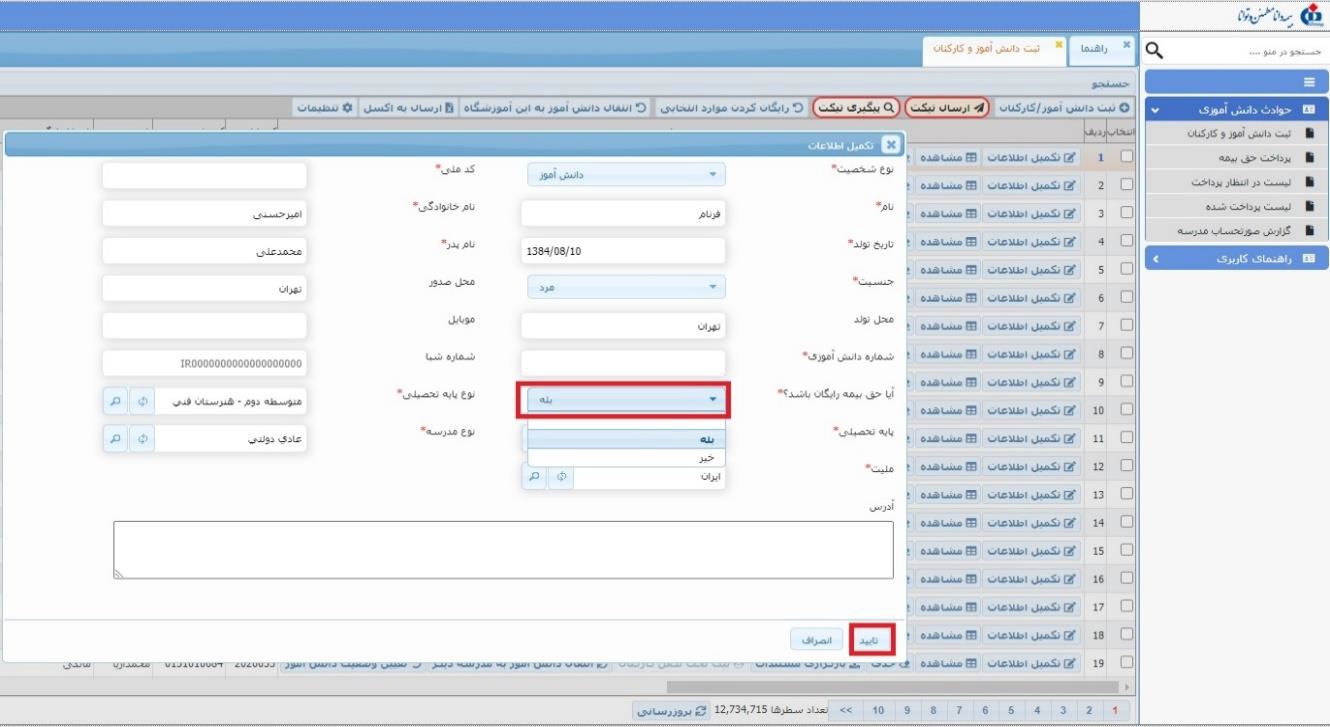
Task: Click the search icon next to the ایران nationality field
Action: pyautogui.click(x=535, y=477)
